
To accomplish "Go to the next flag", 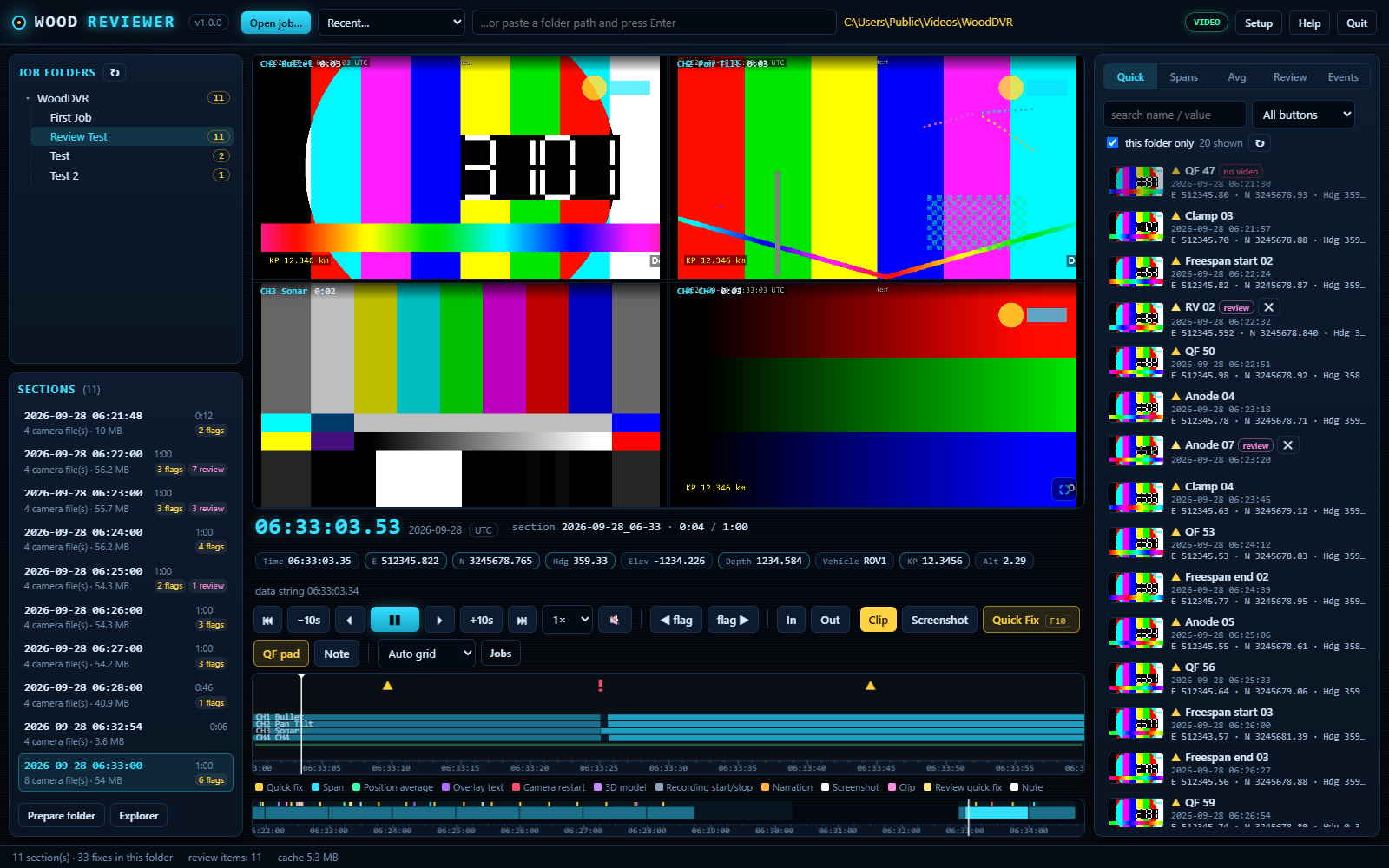I will pos(733,620).
